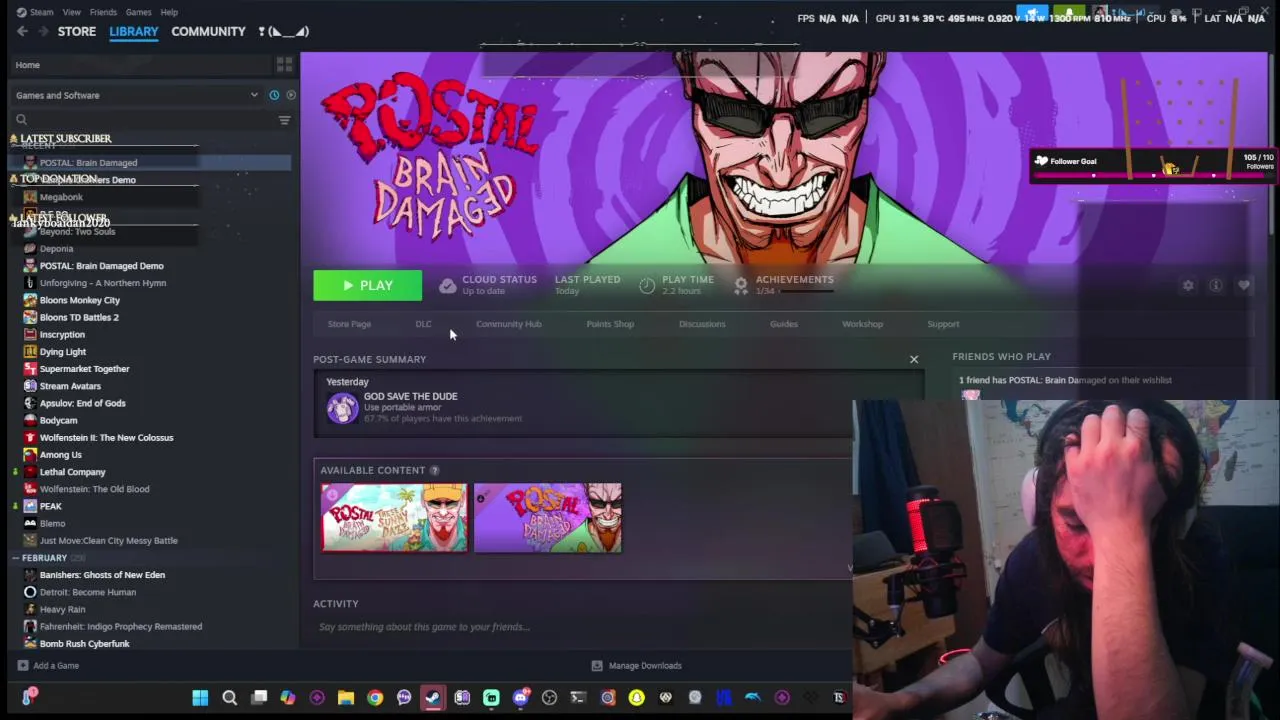Toggle ready-to-play filter icon
The height and width of the screenshot is (720, 1280).
coord(291,95)
